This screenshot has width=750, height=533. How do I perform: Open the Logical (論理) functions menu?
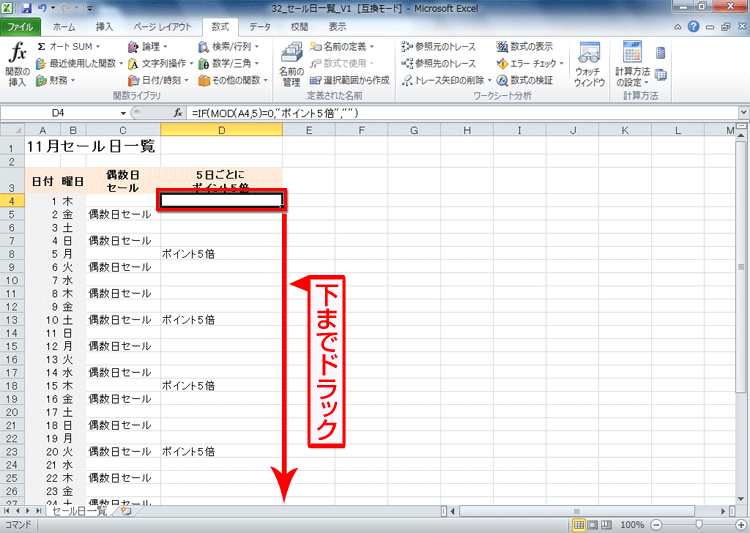coord(147,47)
